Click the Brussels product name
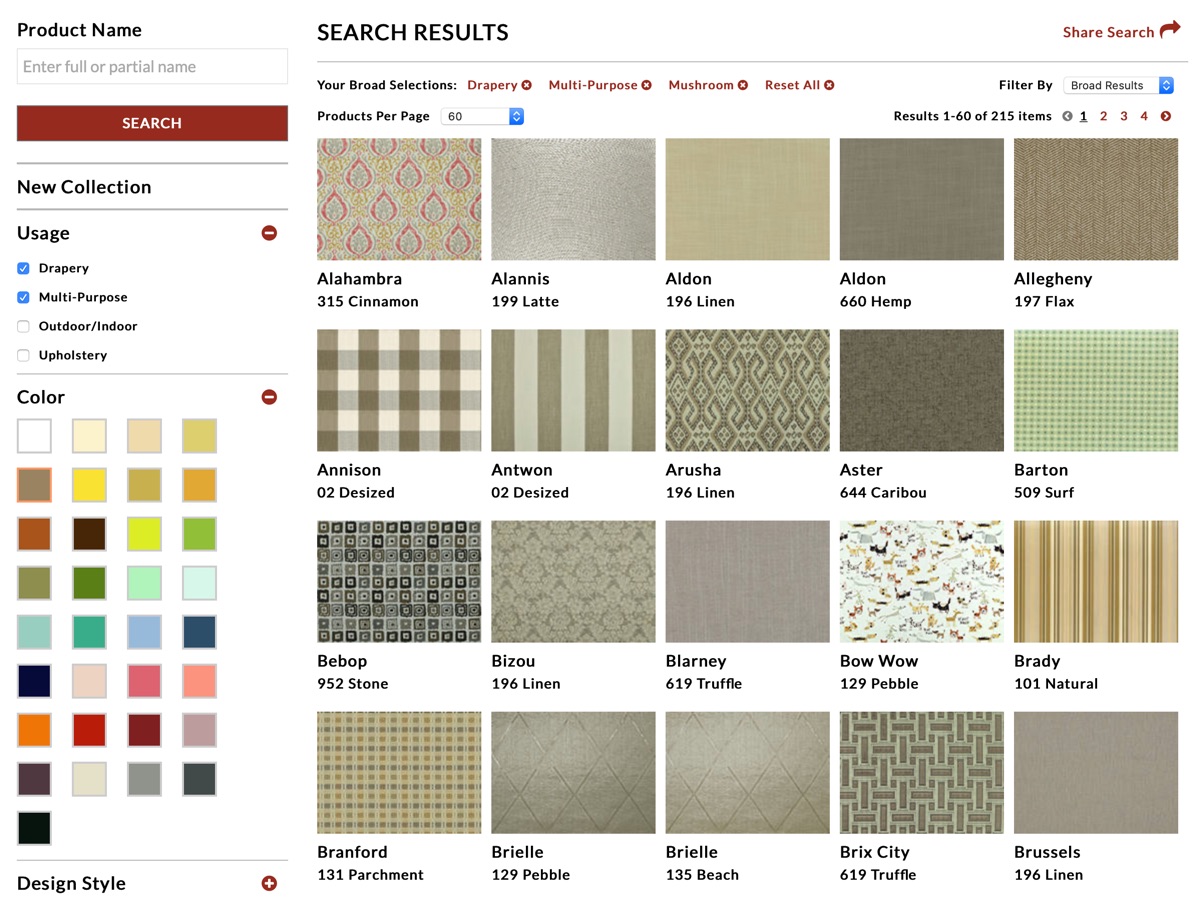The image size is (1200, 903). pos(1047,852)
